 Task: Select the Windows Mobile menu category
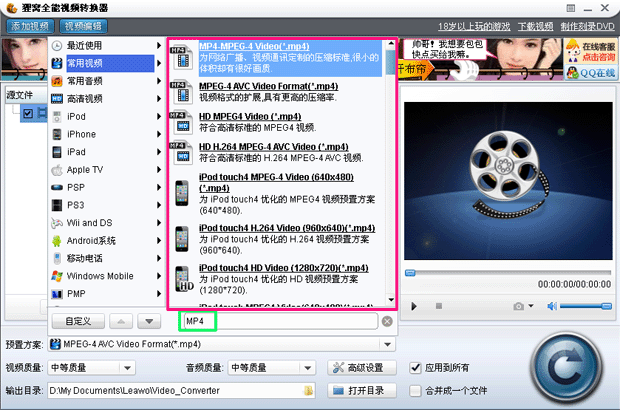coord(107,276)
